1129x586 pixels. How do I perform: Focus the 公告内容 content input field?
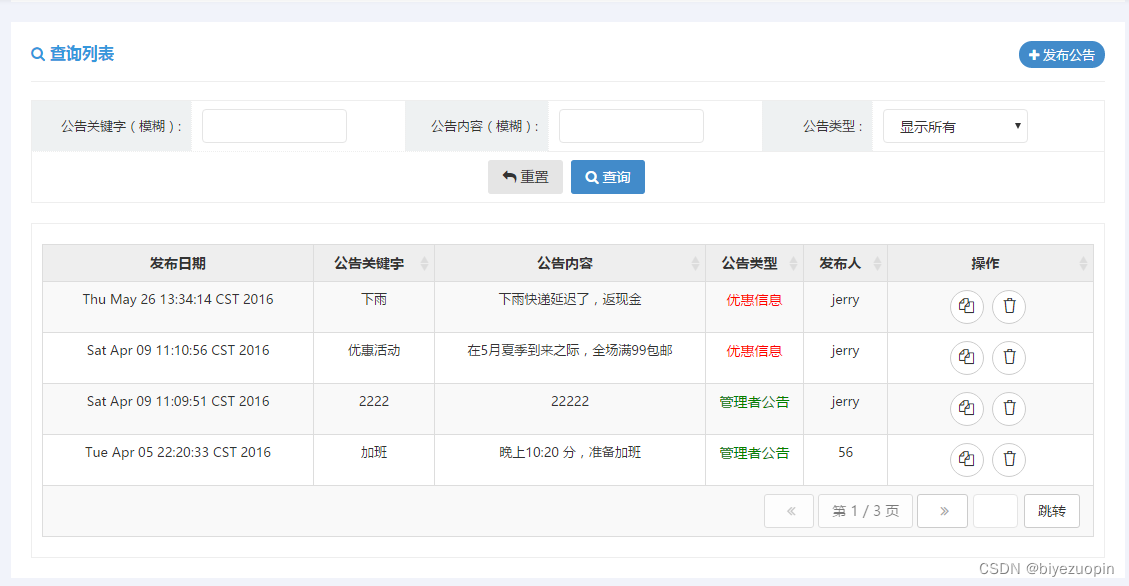[x=631, y=126]
